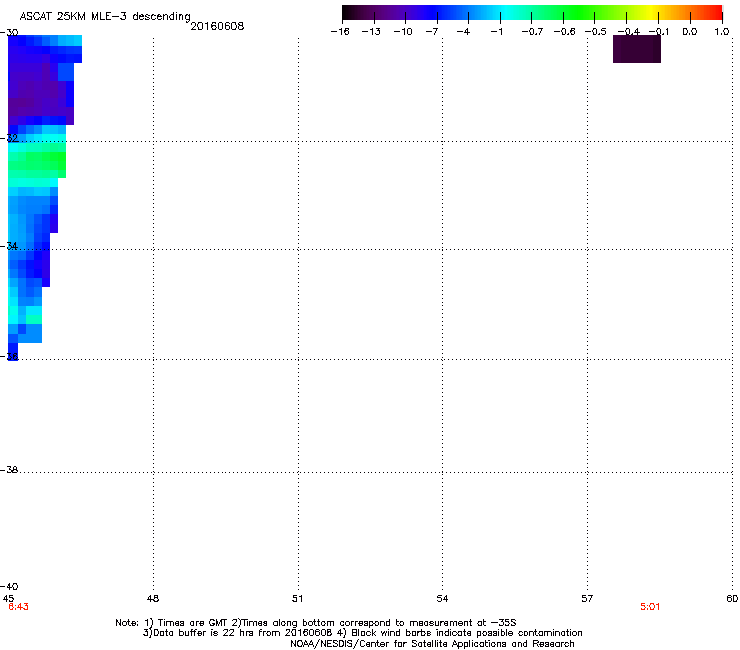Click the 51 longitude axis label
Screen dimensions: 740x650
coord(297,599)
